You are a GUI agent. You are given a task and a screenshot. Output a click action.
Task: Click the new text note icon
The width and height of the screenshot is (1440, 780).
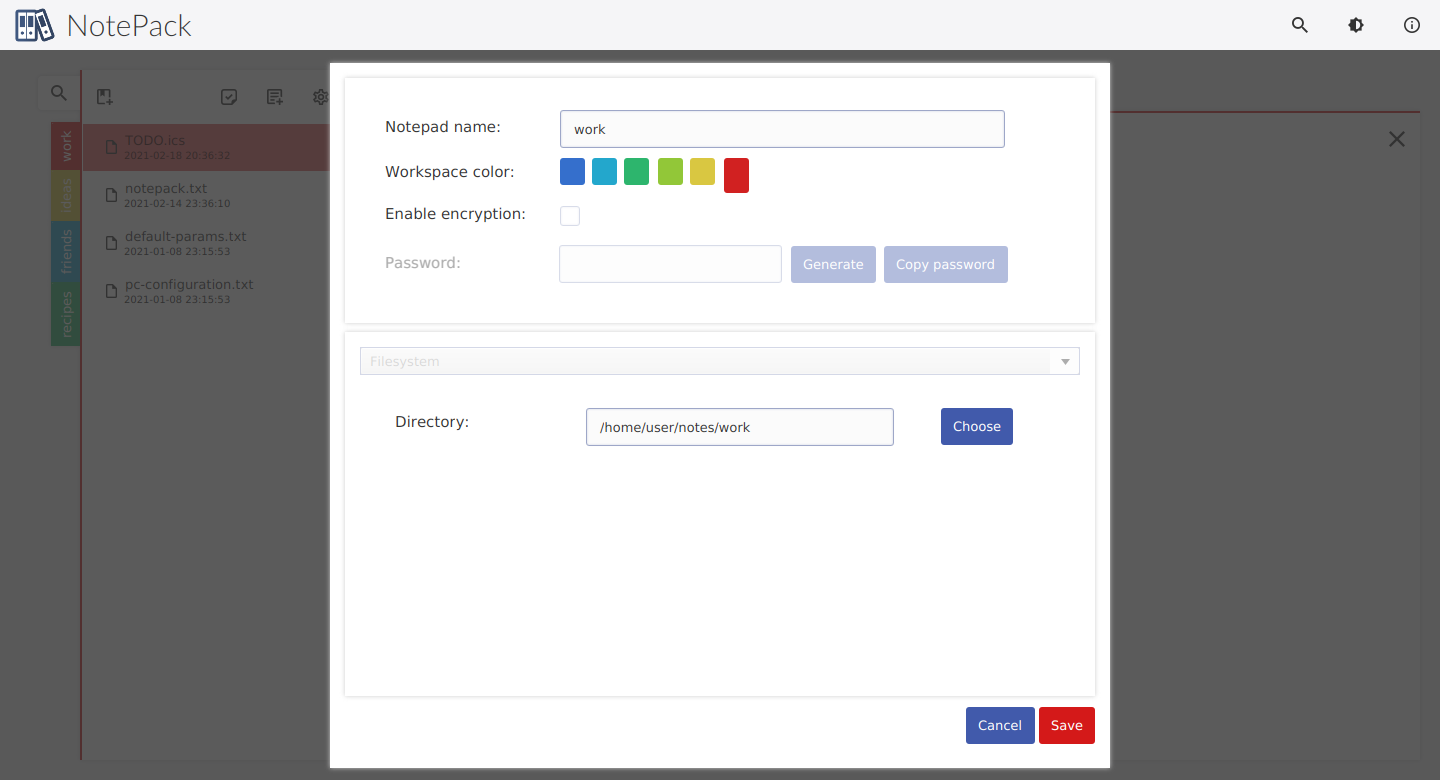click(x=275, y=97)
